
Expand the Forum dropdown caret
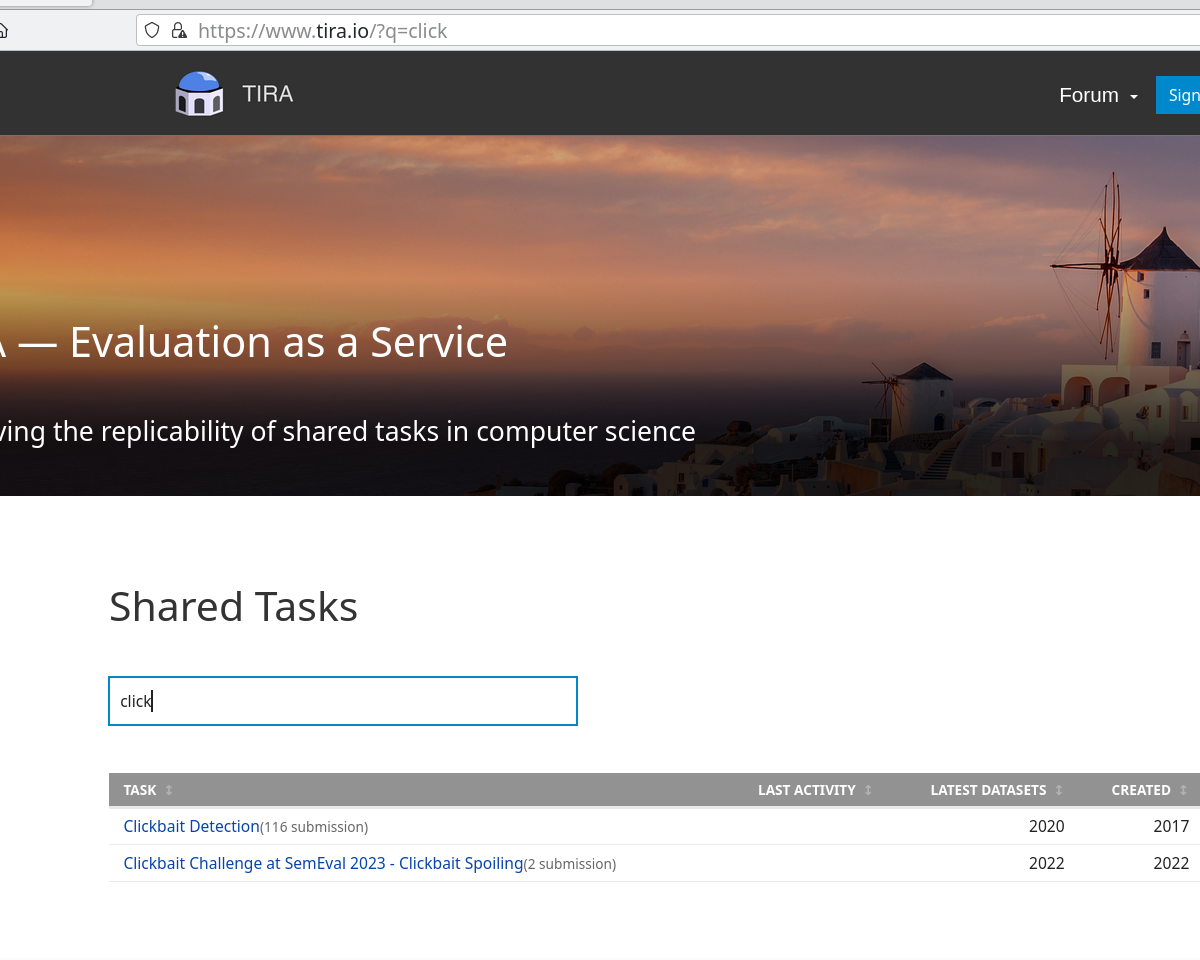click(1132, 97)
